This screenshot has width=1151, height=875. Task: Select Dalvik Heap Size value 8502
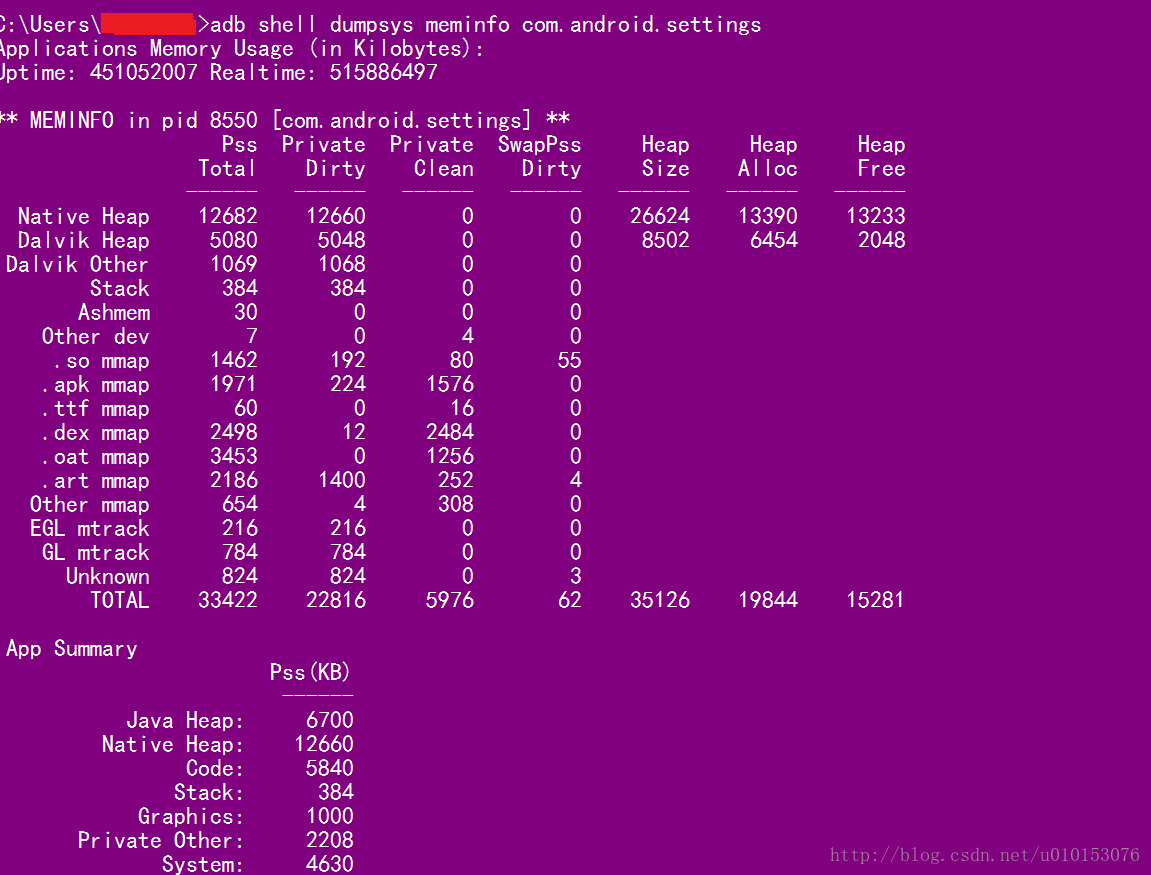pos(666,240)
